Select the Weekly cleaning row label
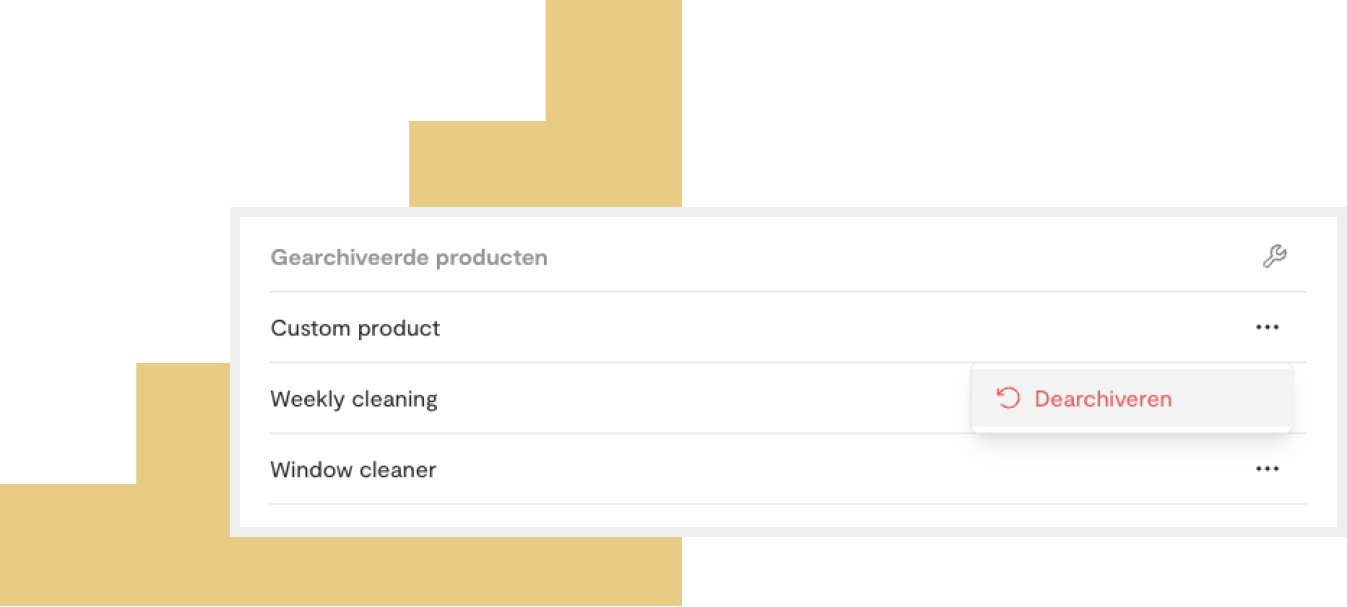Image resolution: width=1347 pixels, height=607 pixels. (x=354, y=399)
